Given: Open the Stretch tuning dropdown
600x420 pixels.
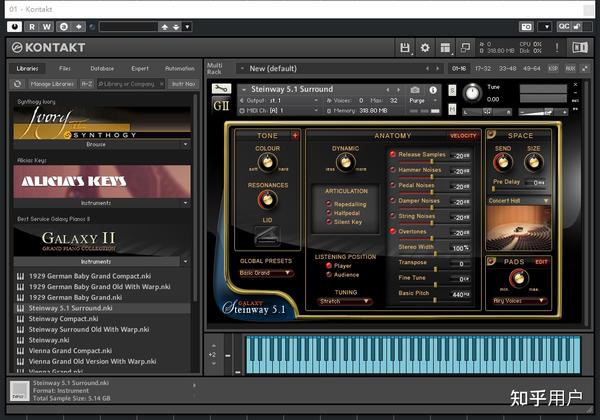Looking at the screenshot, I should click(345, 300).
